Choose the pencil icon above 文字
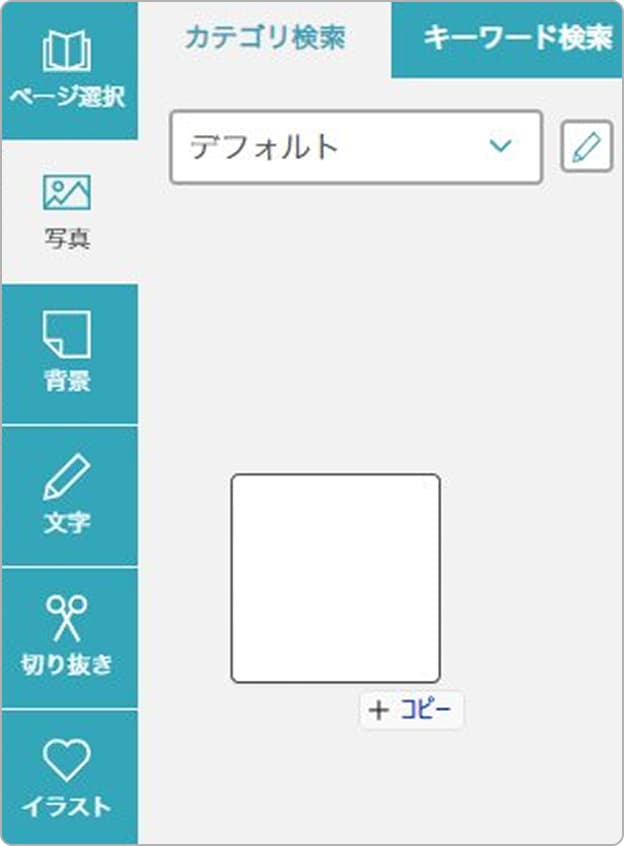The width and height of the screenshot is (624, 846). pyautogui.click(x=67, y=476)
